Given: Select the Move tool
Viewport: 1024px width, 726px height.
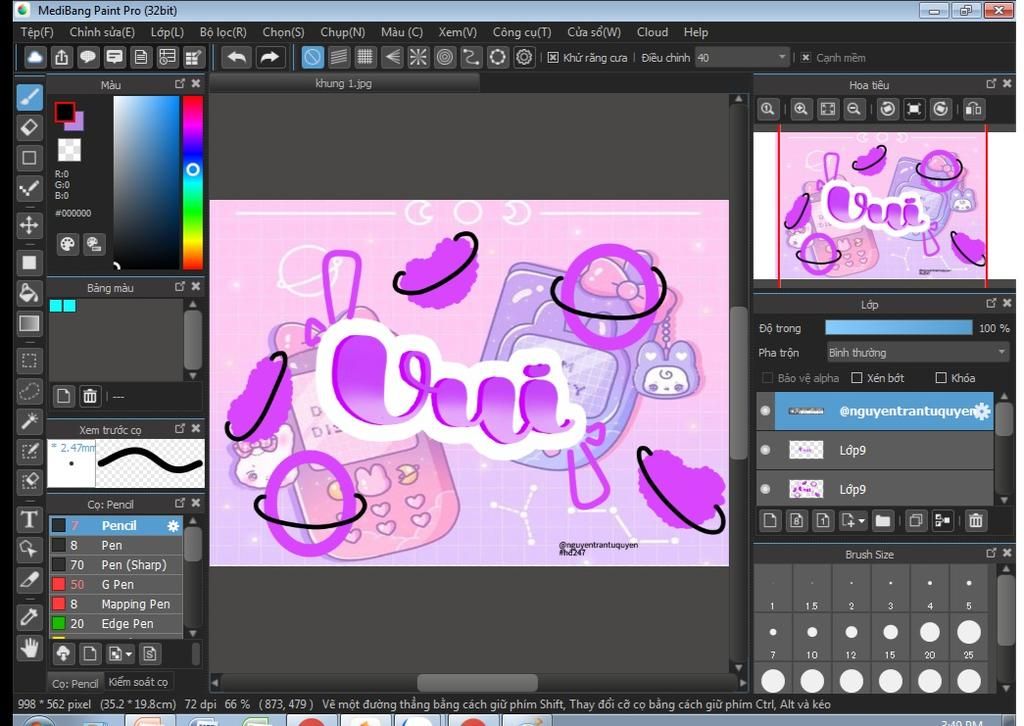Looking at the screenshot, I should point(29,225).
